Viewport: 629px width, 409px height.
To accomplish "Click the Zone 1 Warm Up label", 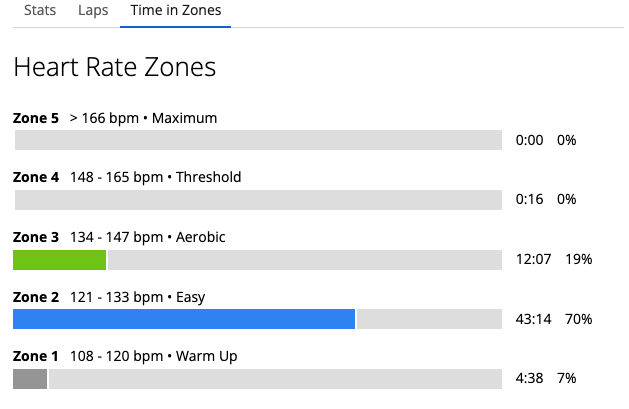I will click(x=125, y=356).
